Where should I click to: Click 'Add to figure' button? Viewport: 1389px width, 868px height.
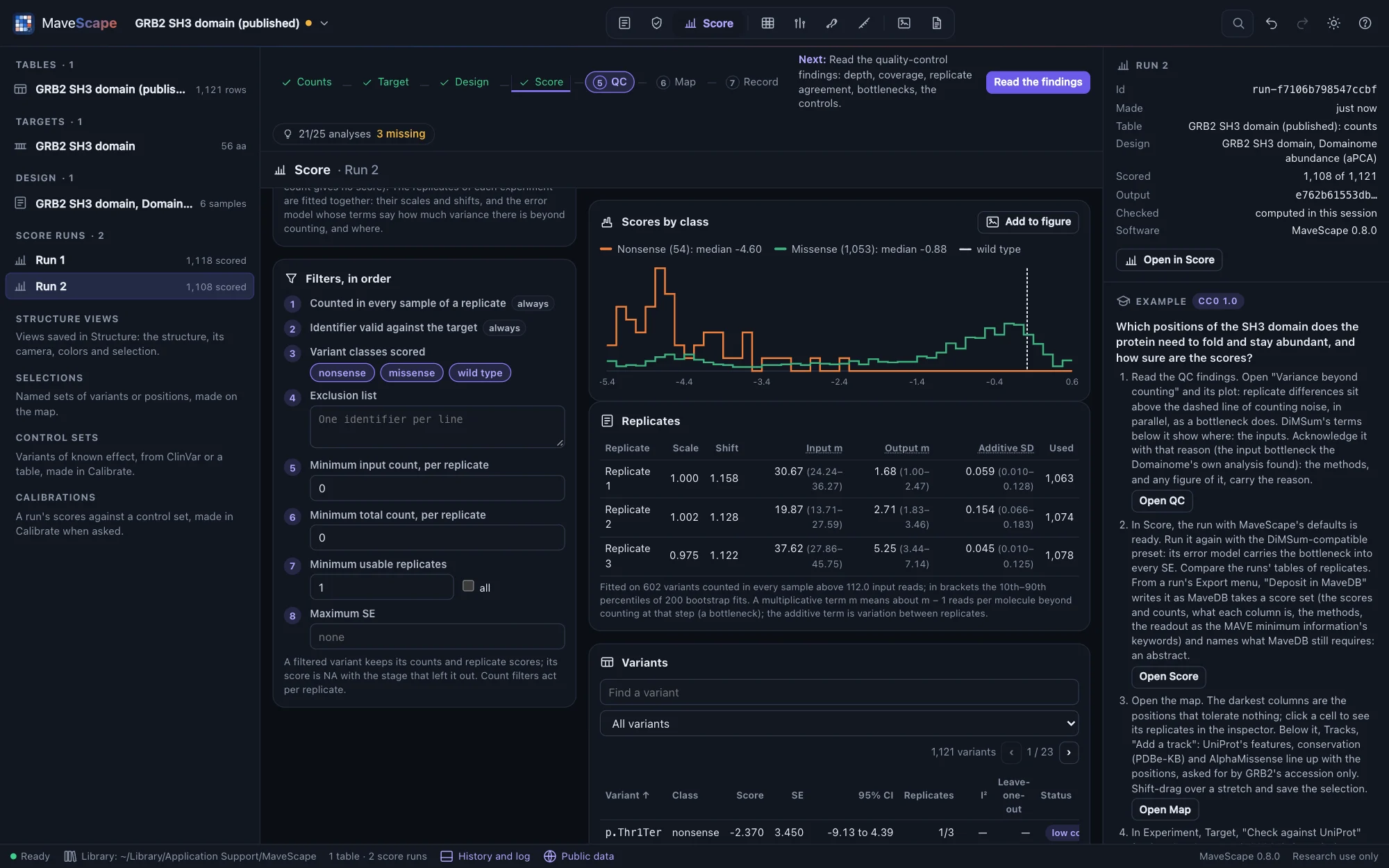(1029, 222)
